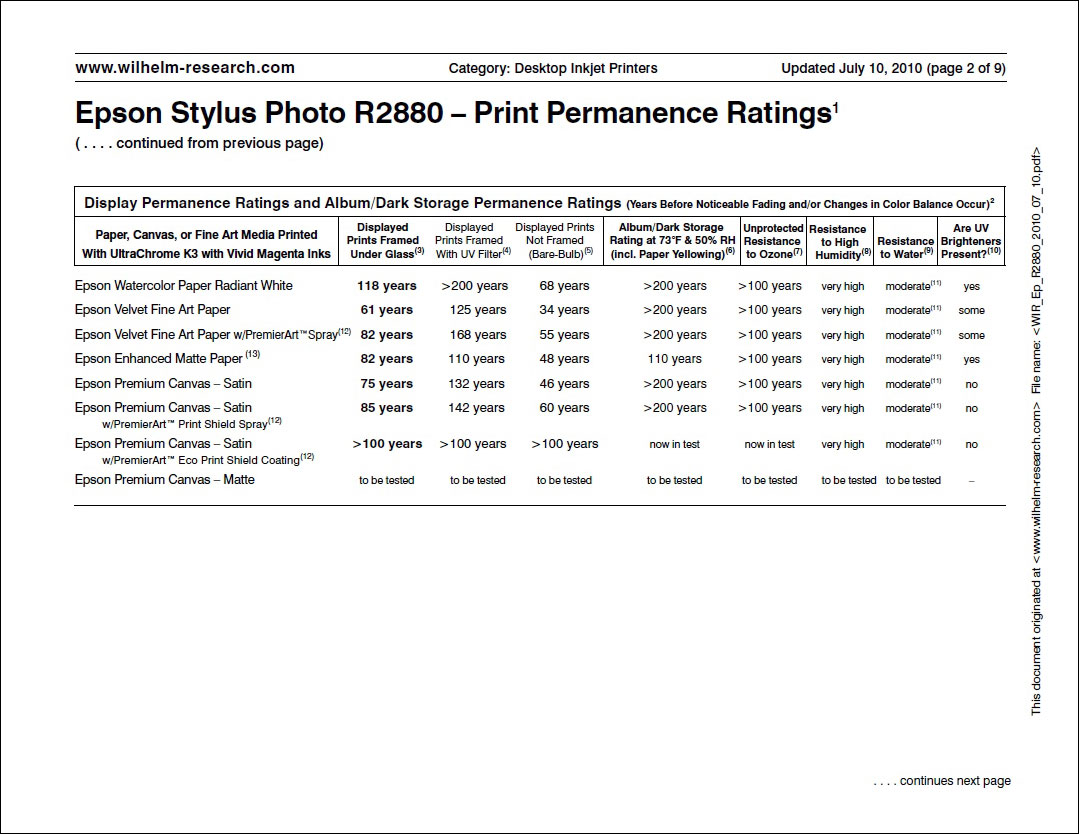Click 'Epson Premium Canvas – Matte' row label
The width and height of the screenshot is (1079, 834).
[164, 480]
